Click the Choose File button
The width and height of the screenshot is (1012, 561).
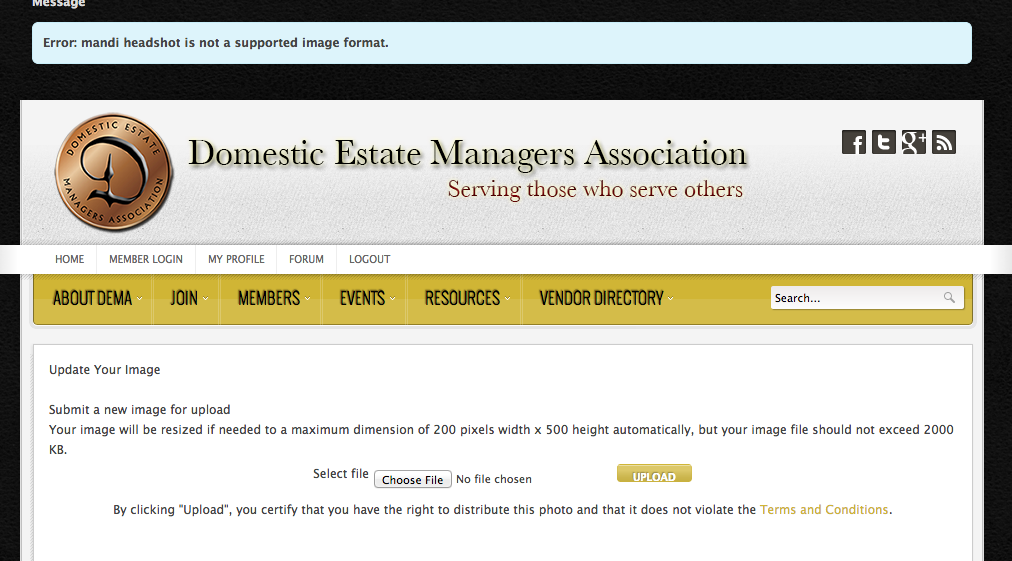(x=412, y=479)
